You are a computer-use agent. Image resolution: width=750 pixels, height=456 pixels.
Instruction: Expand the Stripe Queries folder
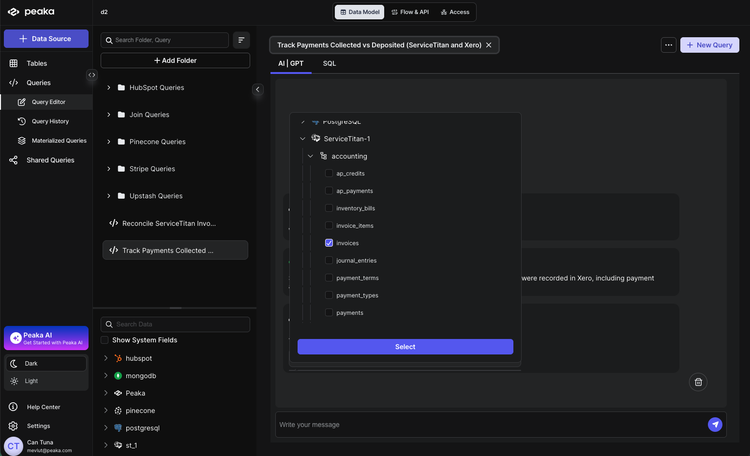click(x=109, y=169)
